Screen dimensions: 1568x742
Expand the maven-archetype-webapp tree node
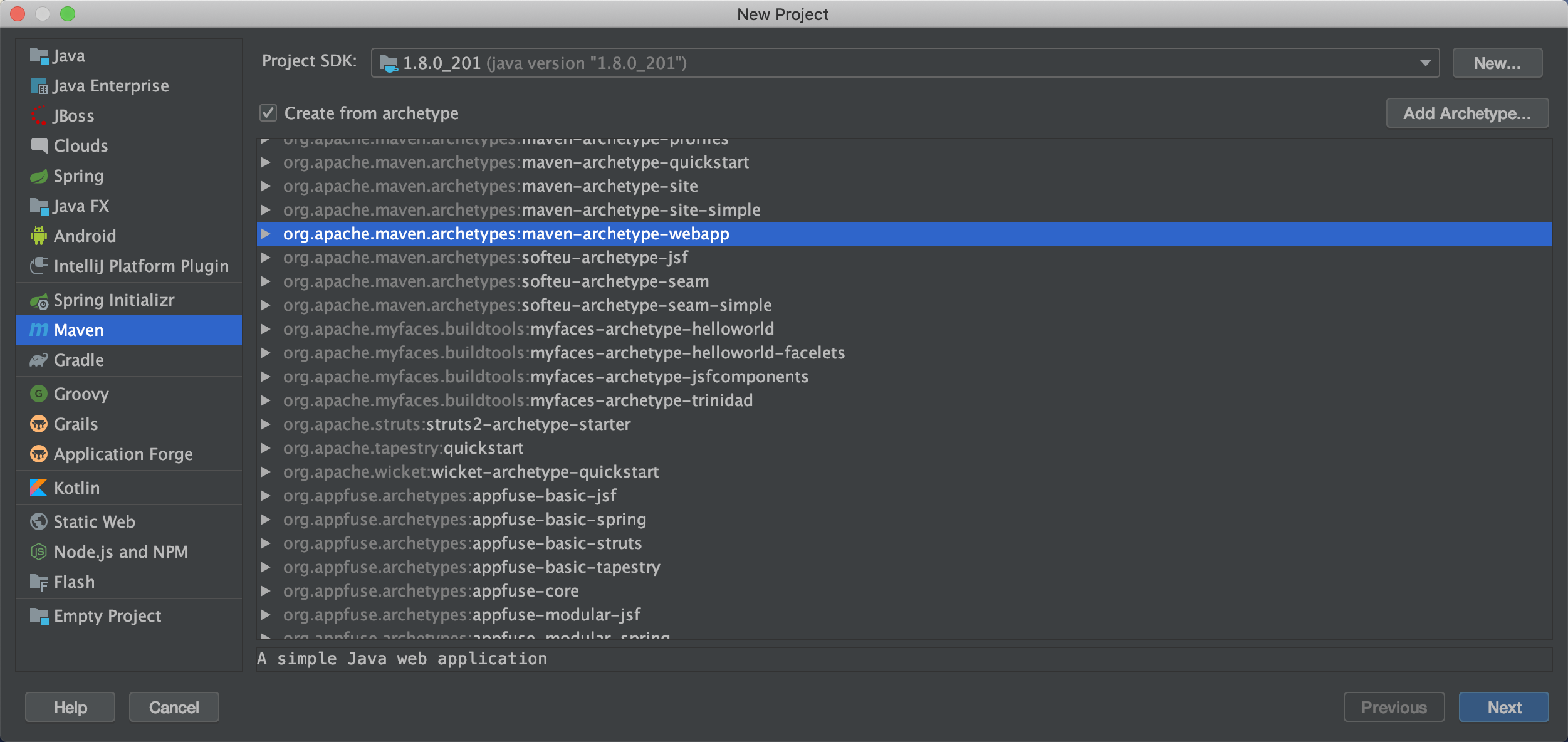click(266, 234)
